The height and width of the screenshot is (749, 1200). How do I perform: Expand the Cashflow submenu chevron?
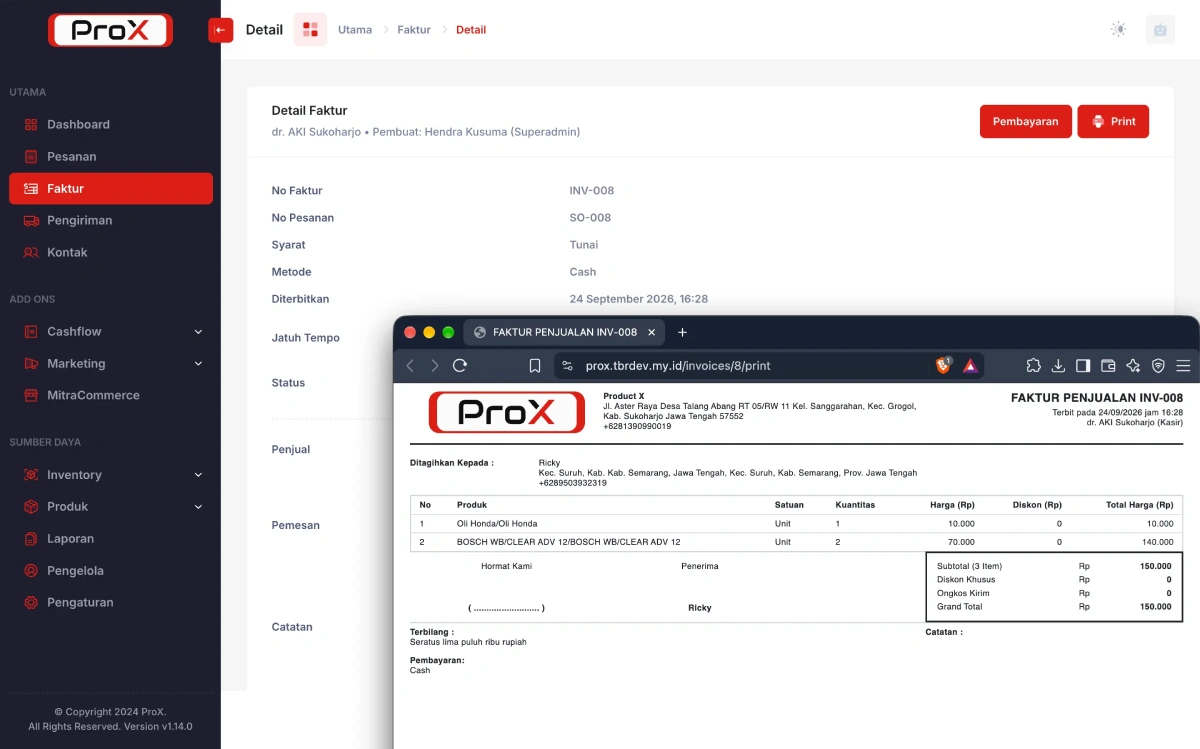[198, 332]
